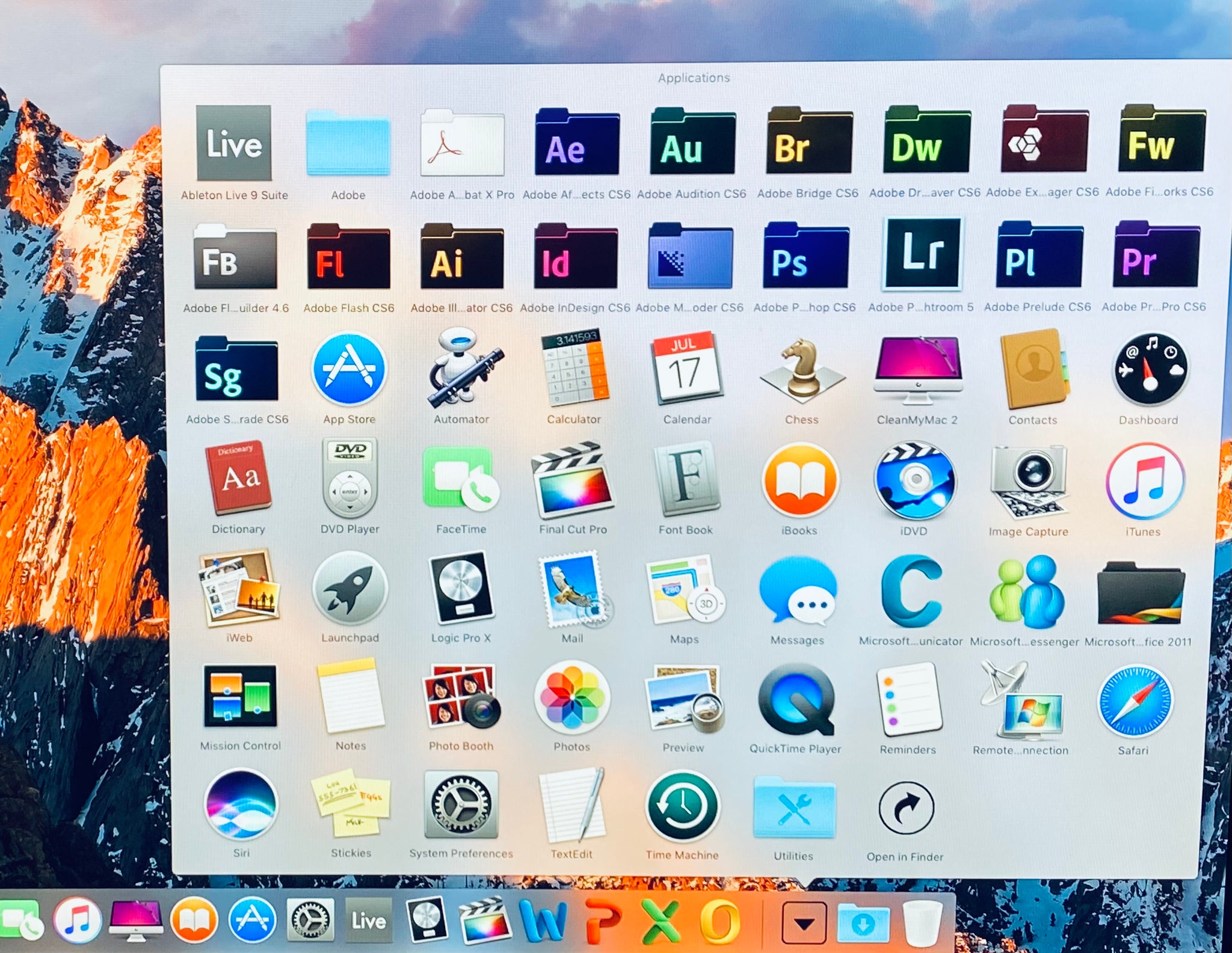
Task: Launch Mission Control
Action: tap(240, 696)
